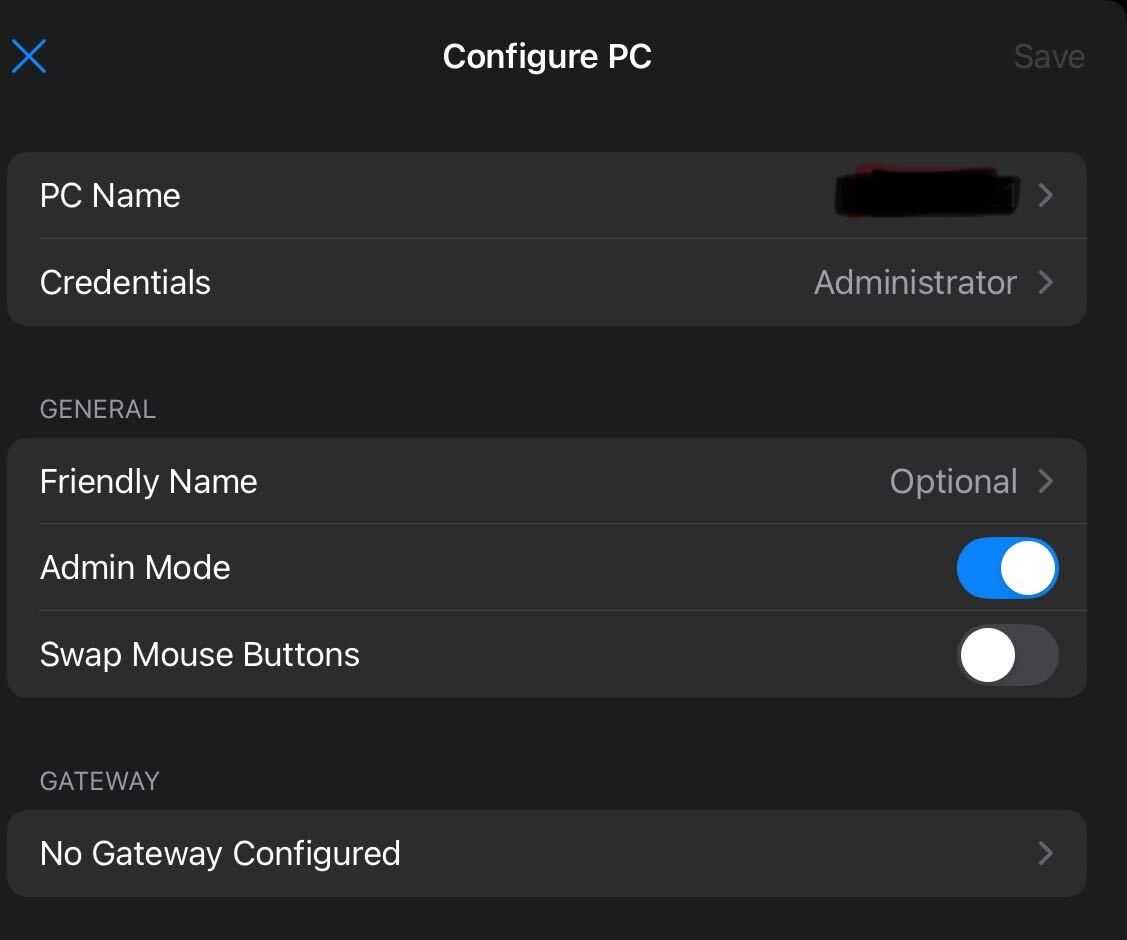Close the Configure PC dialog with the X
Screen dimensions: 1127x940
[x=29, y=56]
